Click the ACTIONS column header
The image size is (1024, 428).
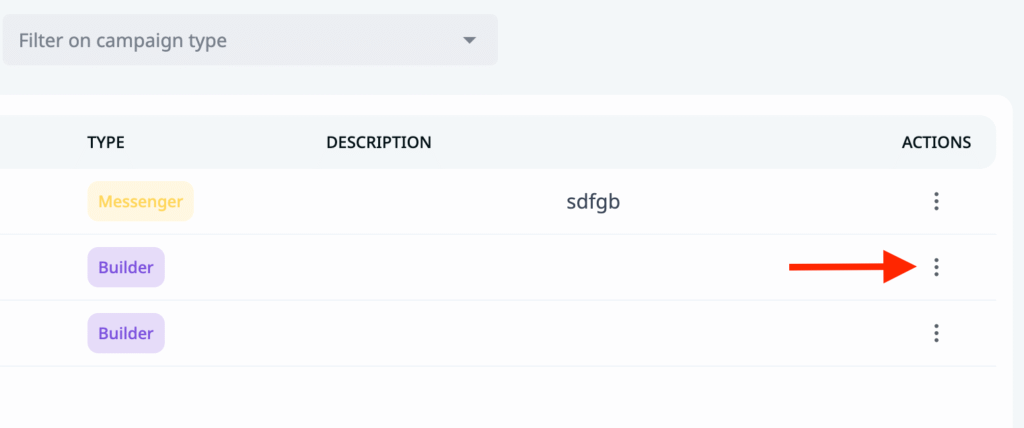936,142
